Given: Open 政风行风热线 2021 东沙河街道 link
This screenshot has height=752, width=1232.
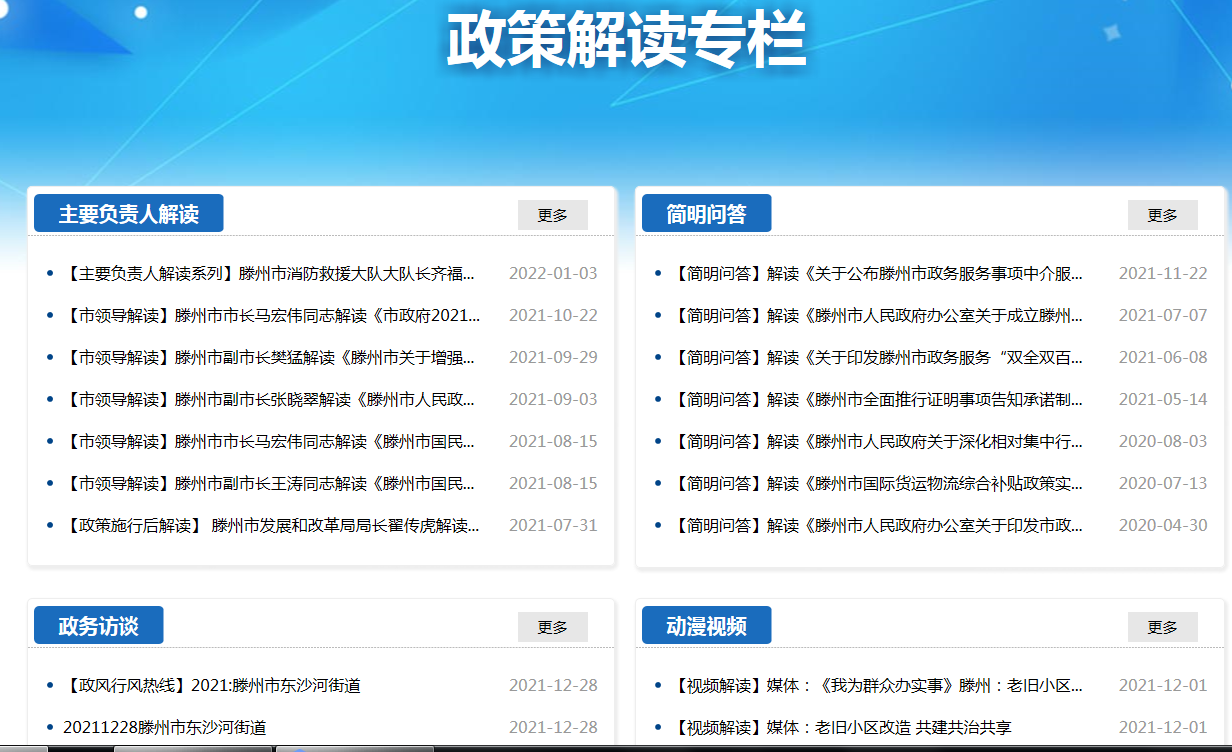Looking at the screenshot, I should click(211, 685).
